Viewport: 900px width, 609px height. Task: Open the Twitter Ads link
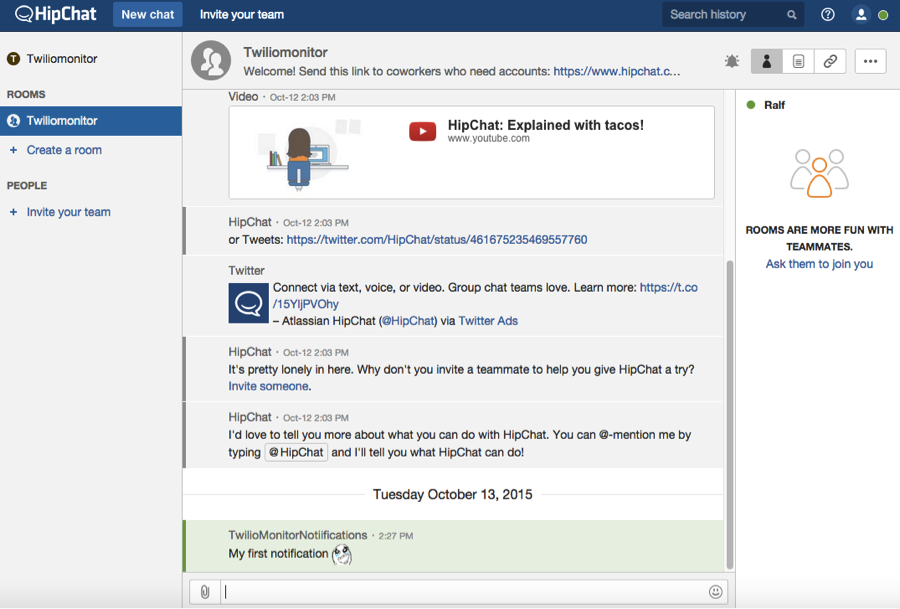pyautogui.click(x=488, y=321)
